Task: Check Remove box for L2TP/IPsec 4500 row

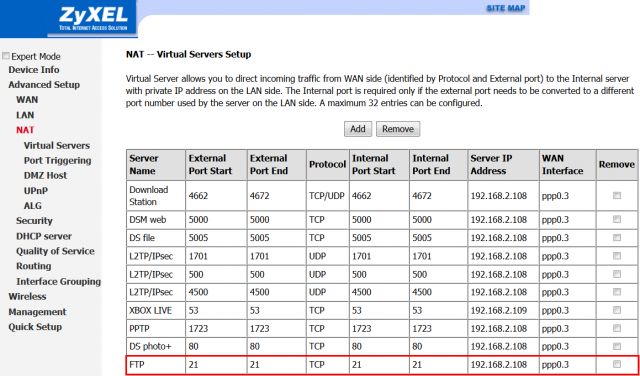Action: (x=617, y=292)
